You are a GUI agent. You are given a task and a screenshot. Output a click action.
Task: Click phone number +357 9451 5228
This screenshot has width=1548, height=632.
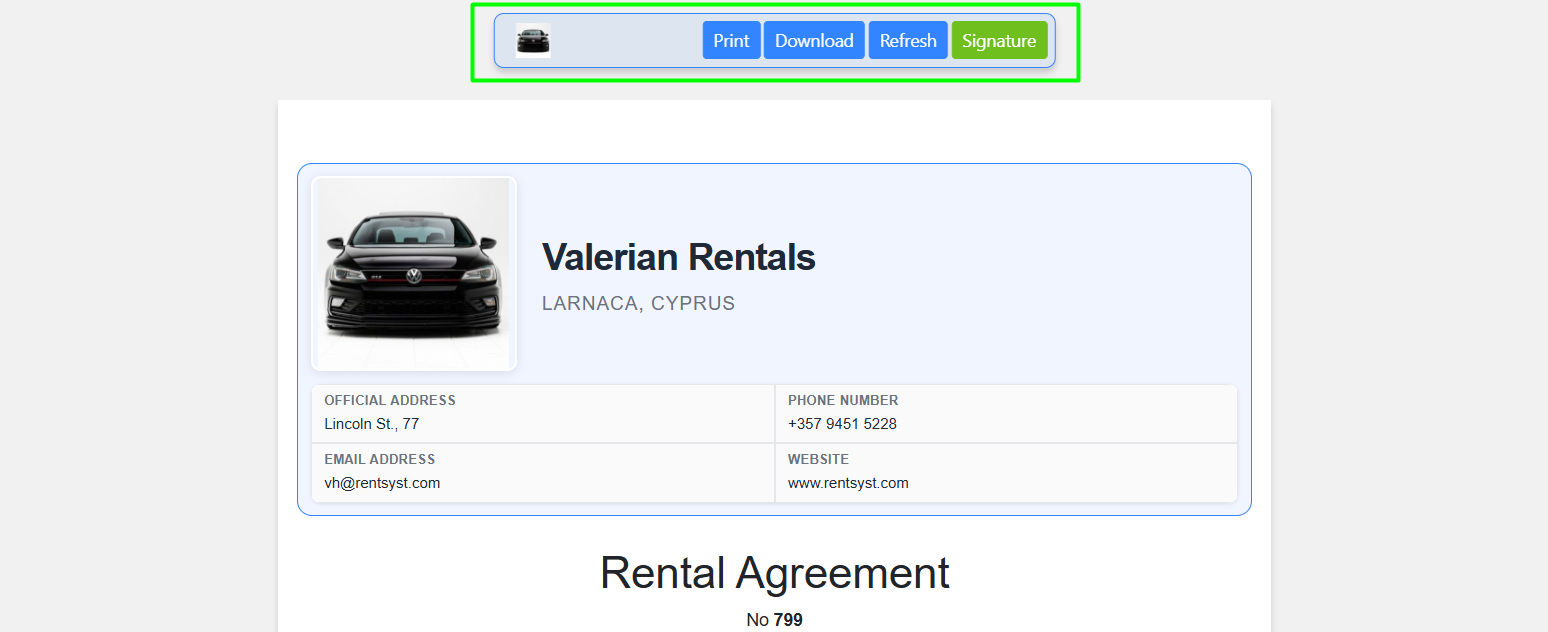click(x=842, y=424)
